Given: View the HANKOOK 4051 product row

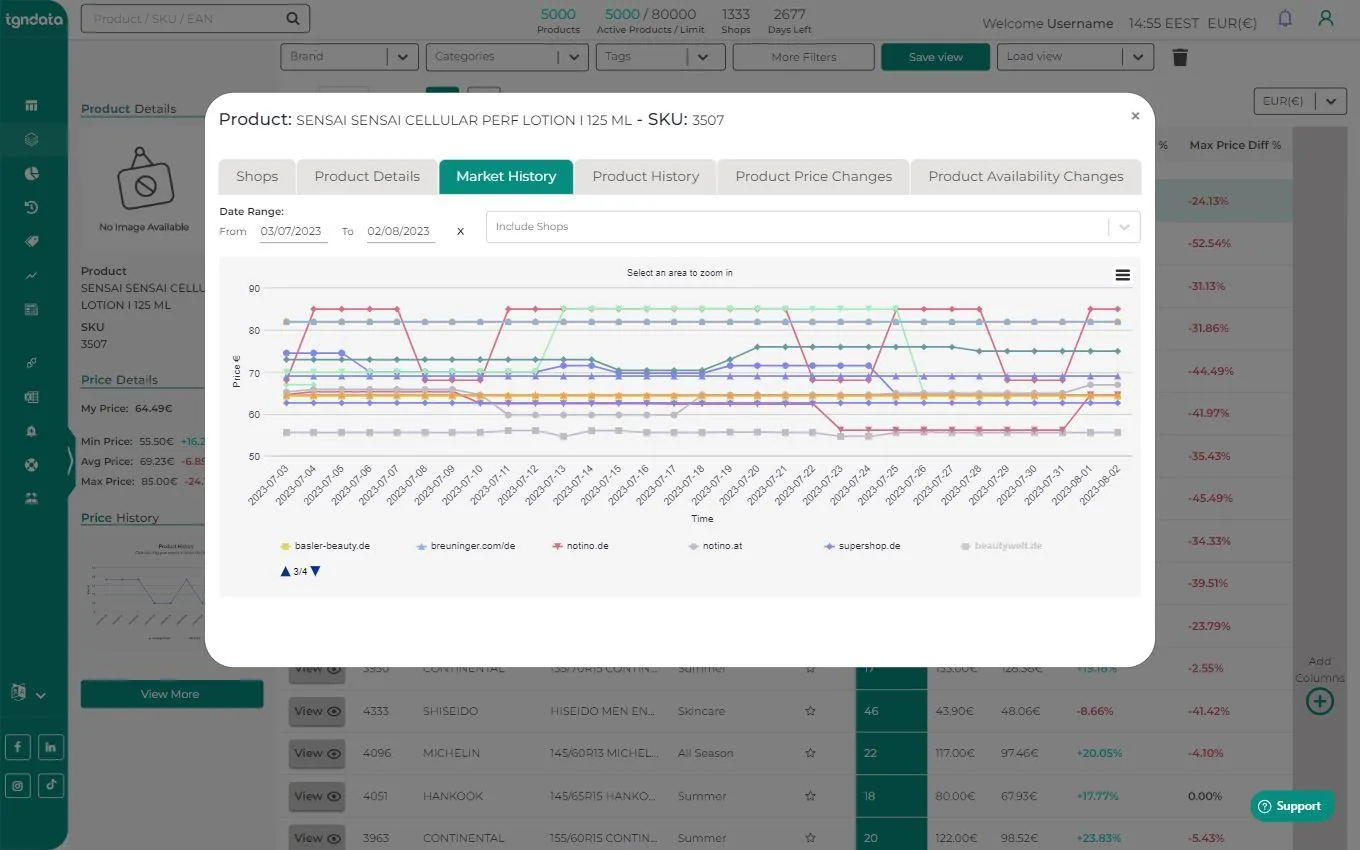Looking at the screenshot, I should pyautogui.click(x=317, y=796).
